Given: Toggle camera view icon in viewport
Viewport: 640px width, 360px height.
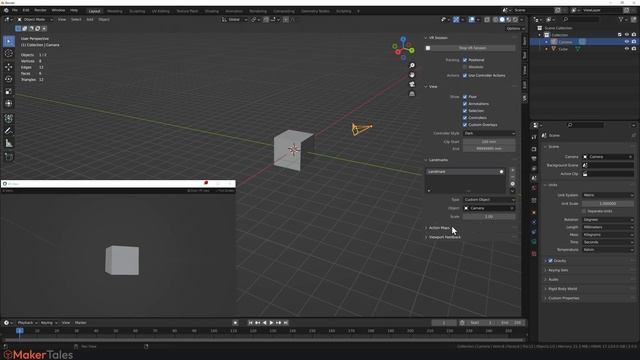Looking at the screenshot, I should 412,84.
